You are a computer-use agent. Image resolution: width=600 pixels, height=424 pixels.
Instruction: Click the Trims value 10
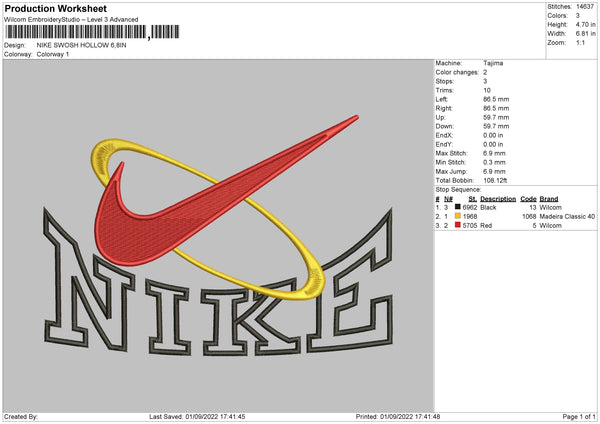pyautogui.click(x=487, y=90)
